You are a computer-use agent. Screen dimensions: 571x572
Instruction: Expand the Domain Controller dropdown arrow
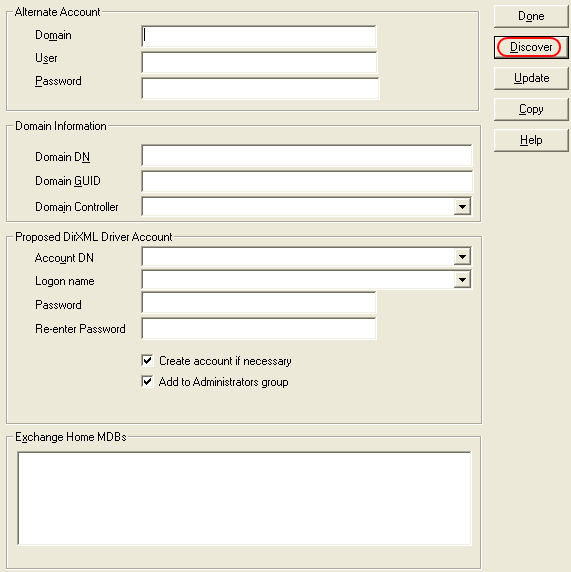[x=462, y=207]
